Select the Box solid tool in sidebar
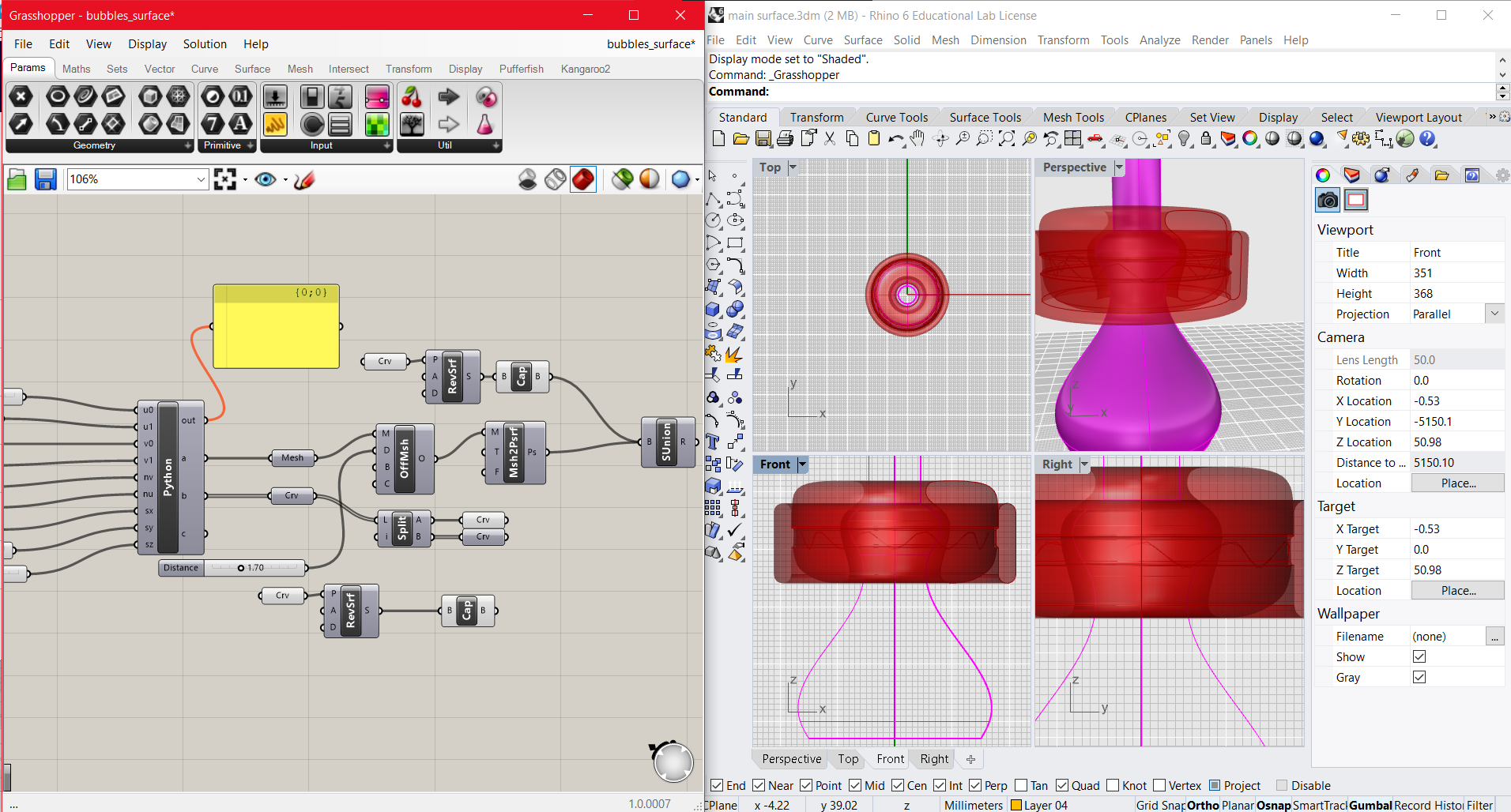Screen dimensions: 1511x812 click(x=713, y=309)
